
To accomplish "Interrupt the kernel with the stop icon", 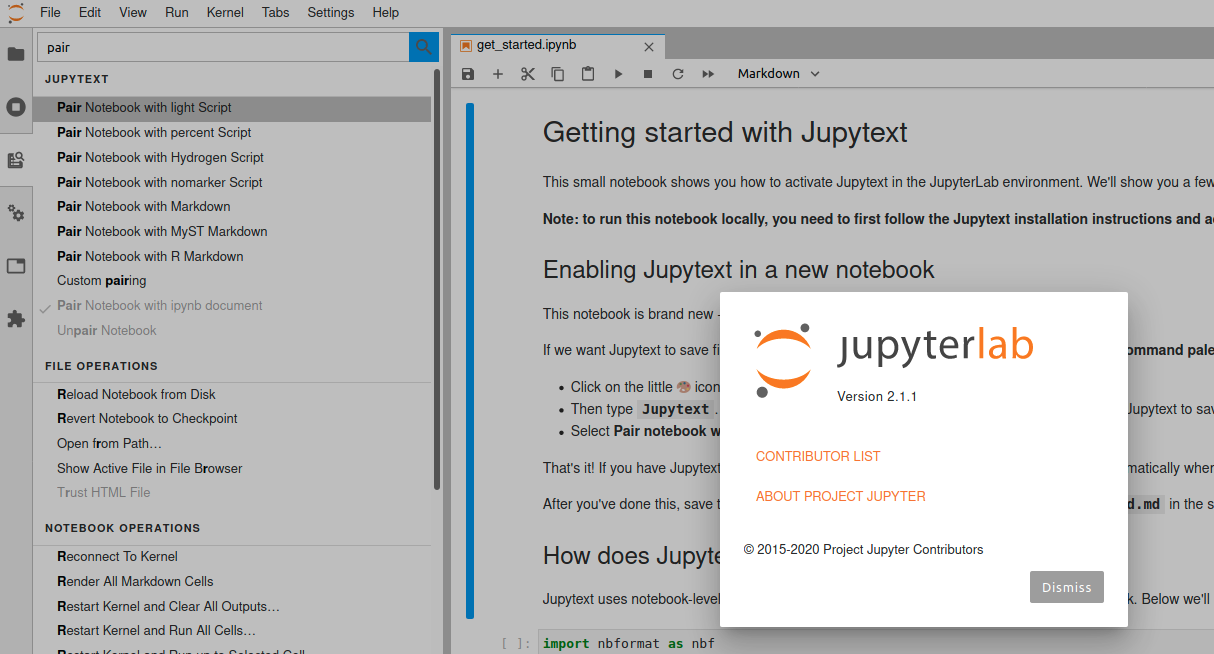I will click(x=647, y=73).
